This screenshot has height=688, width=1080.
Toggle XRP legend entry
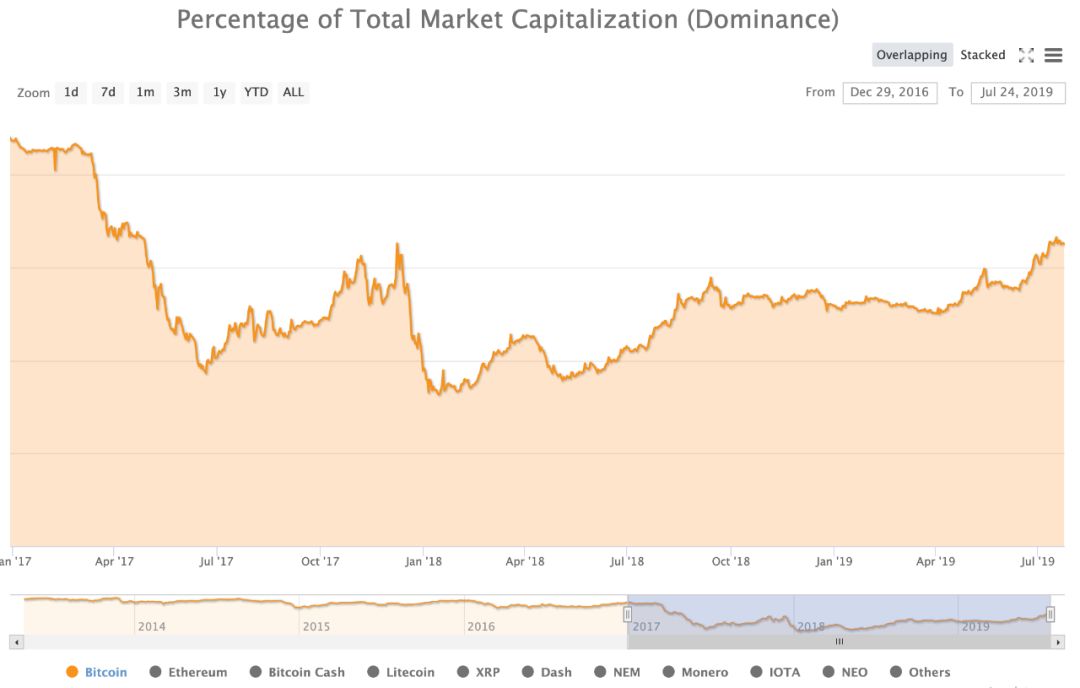pyautogui.click(x=478, y=672)
